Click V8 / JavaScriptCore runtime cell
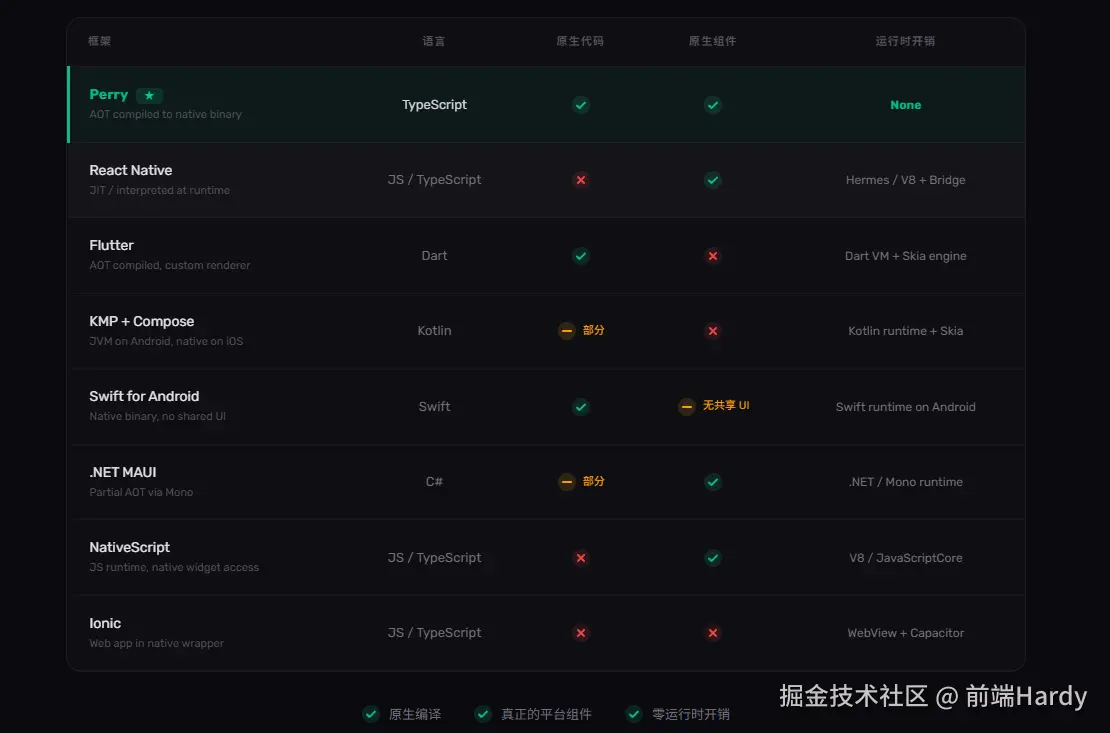Viewport: 1110px width, 733px height. pyautogui.click(x=905, y=558)
